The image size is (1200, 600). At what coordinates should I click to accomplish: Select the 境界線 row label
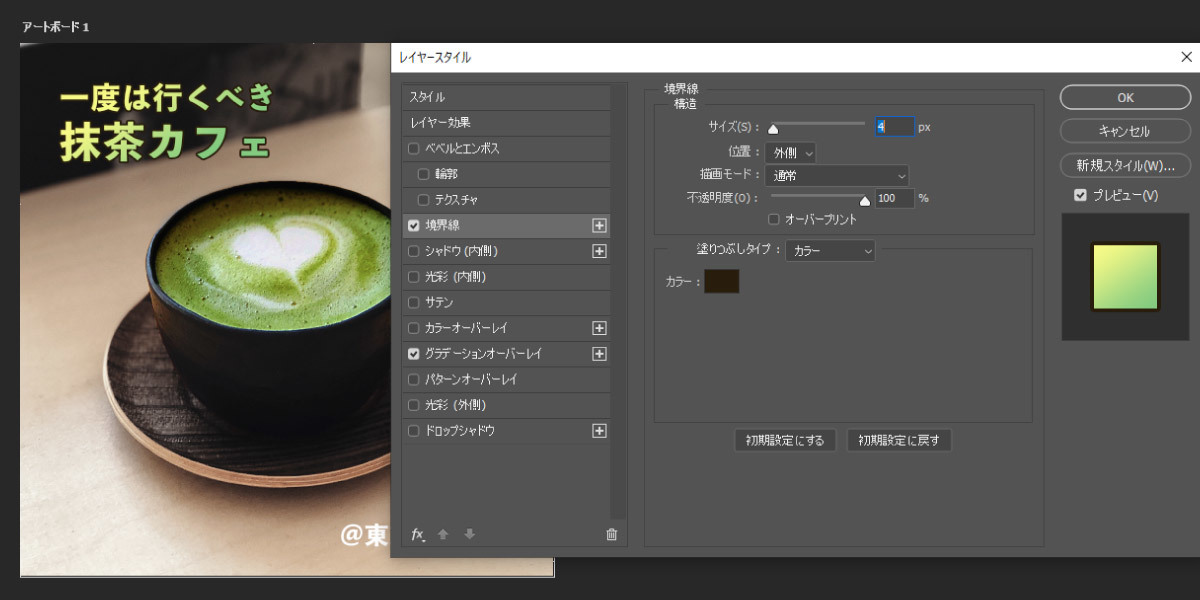pos(442,226)
